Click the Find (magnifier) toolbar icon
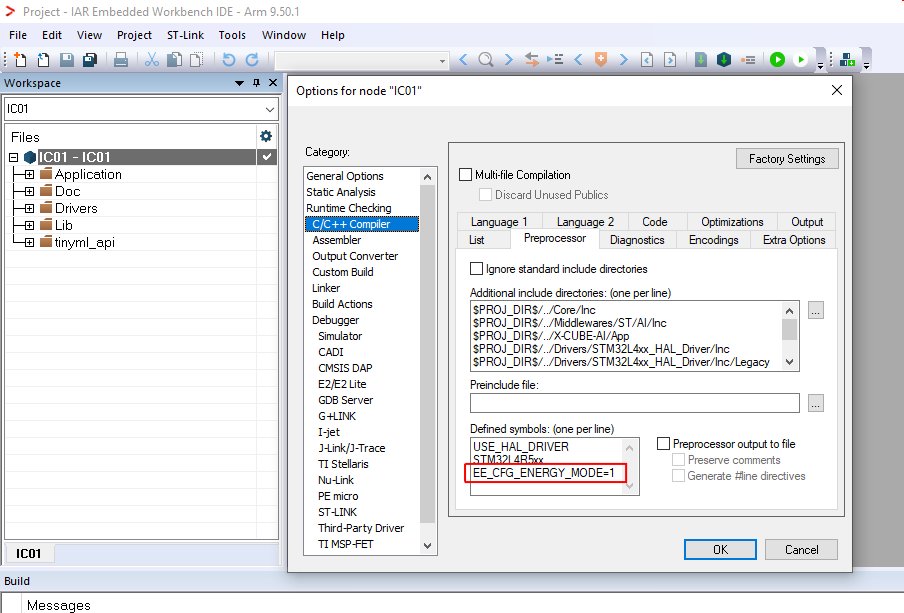The height and width of the screenshot is (613, 904). (486, 59)
